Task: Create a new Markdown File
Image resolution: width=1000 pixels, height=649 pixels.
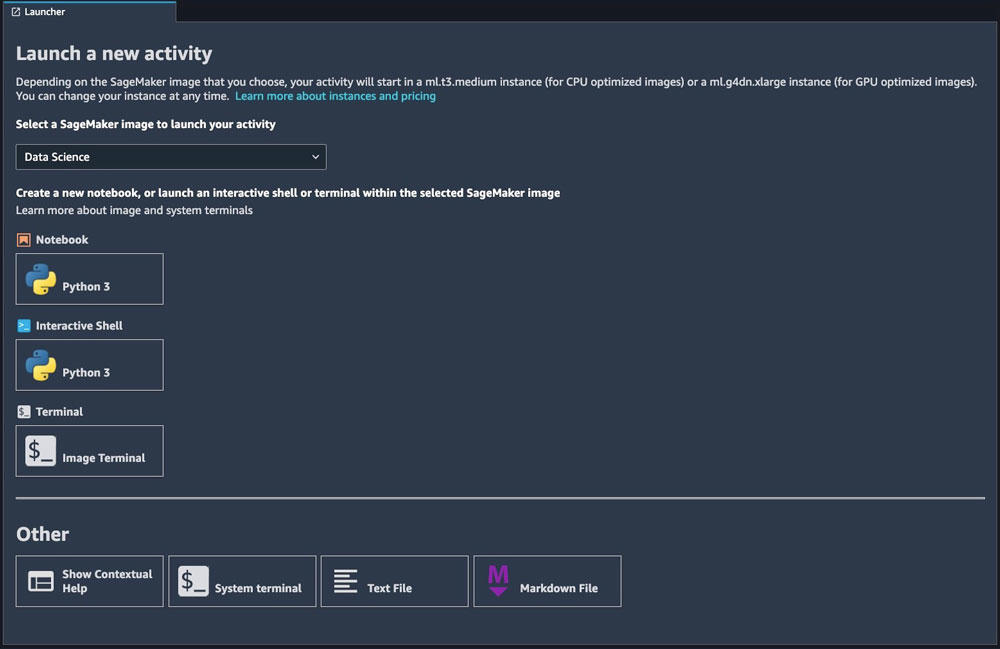Action: point(547,581)
